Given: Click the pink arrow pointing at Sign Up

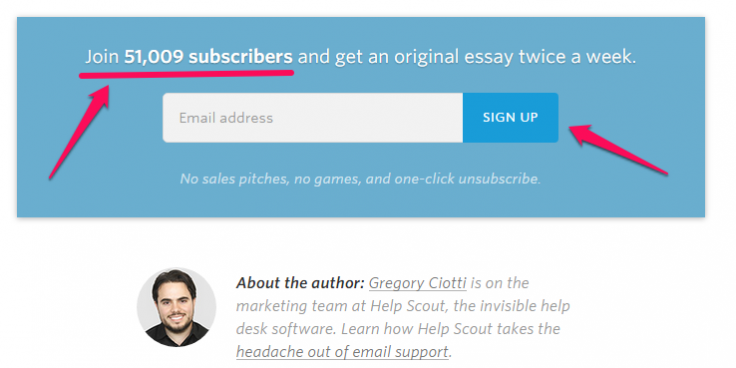Looking at the screenshot, I should click(619, 149).
